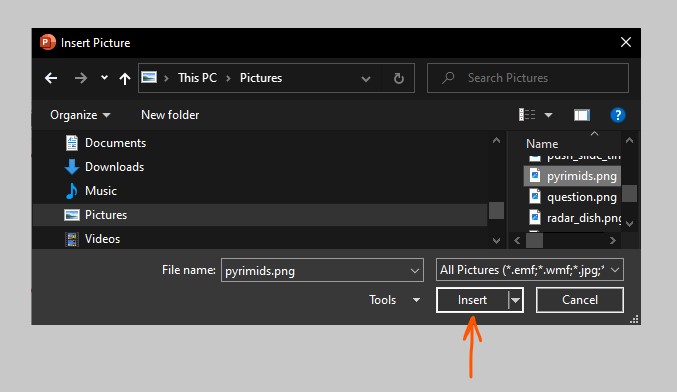Viewport: 677px width, 392px height.
Task: Expand the File name dropdown
Action: [414, 271]
